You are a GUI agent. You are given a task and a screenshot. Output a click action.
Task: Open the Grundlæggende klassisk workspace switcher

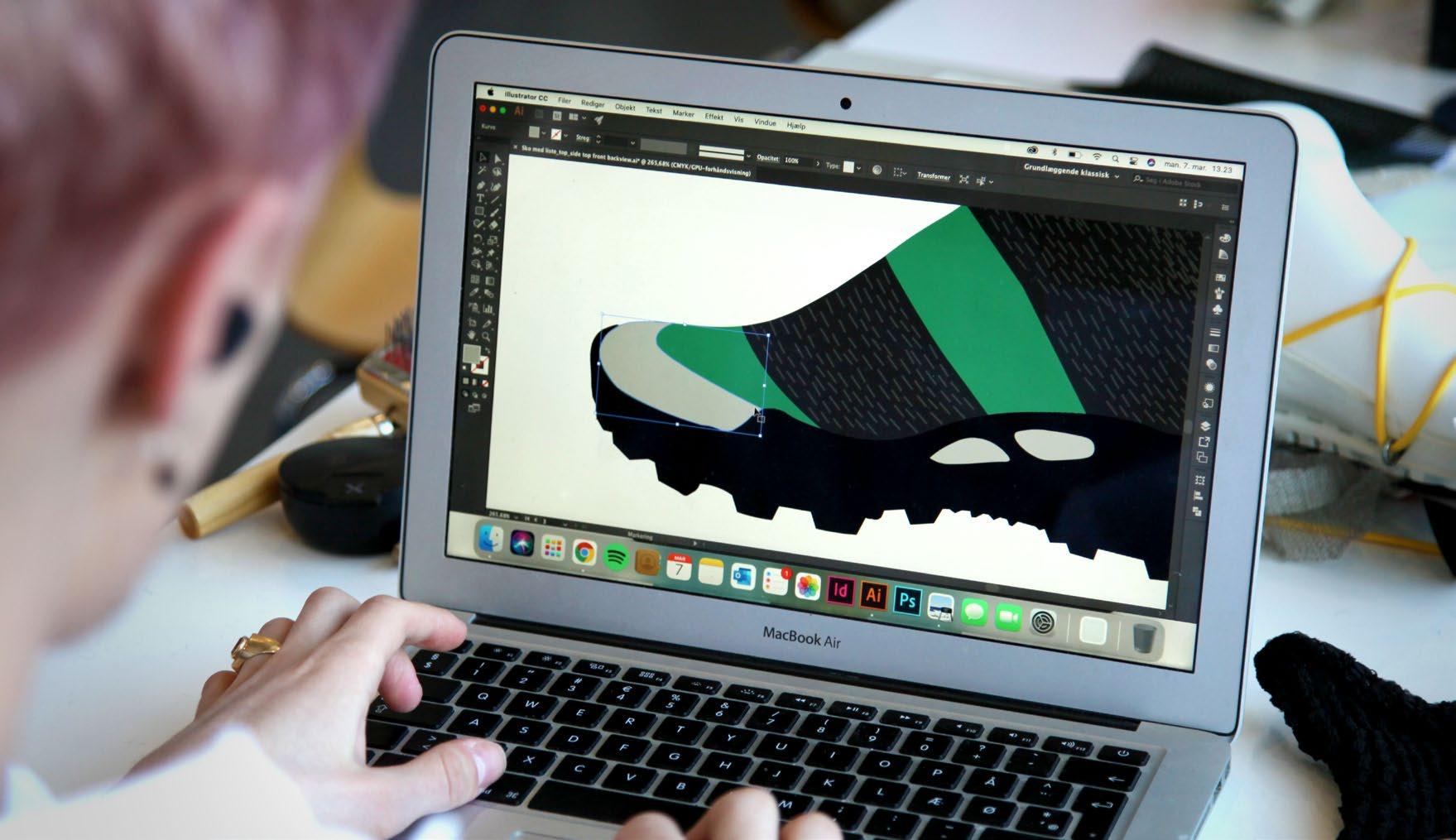coord(1071,170)
